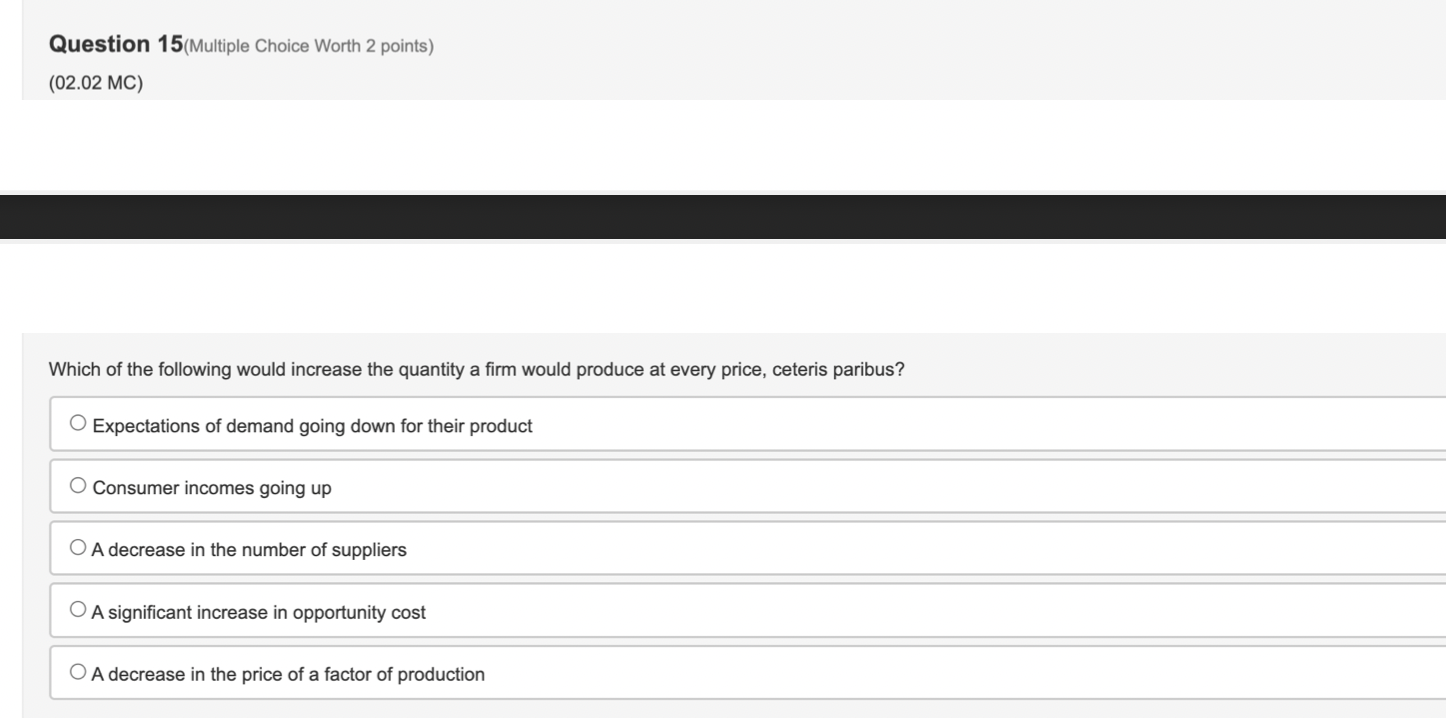Click the left margin of the question card
Screen dimensions: 1446x718
coord(35,500)
